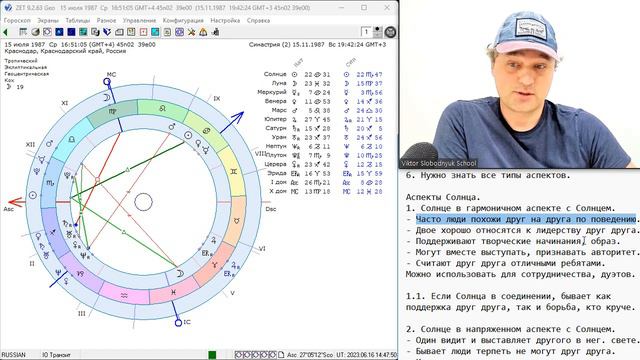Click the blank page icon in status bar
This screenshot has width=640, height=360.
click(x=281, y=355)
